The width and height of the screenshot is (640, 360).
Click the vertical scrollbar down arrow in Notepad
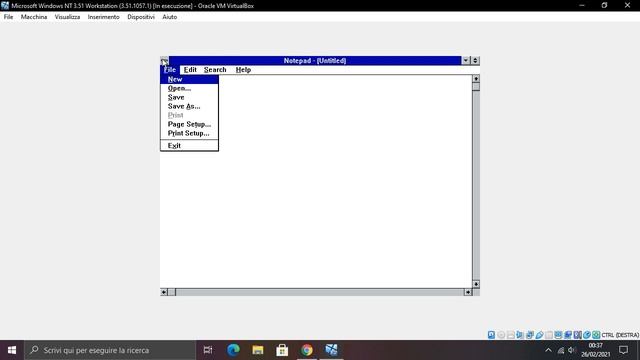click(x=476, y=284)
